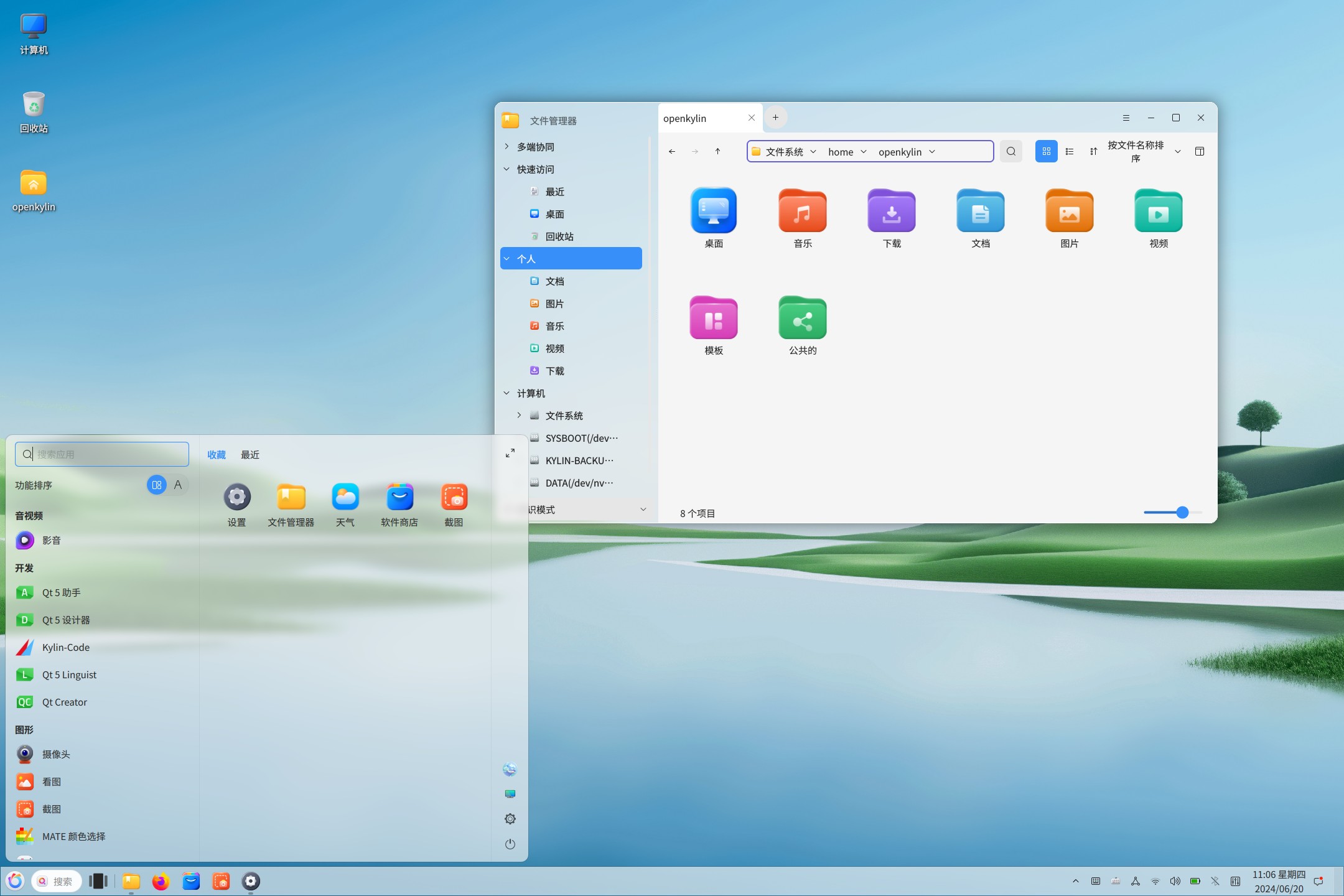Switch to list view
This screenshot has height=896, width=1344.
coord(1070,151)
